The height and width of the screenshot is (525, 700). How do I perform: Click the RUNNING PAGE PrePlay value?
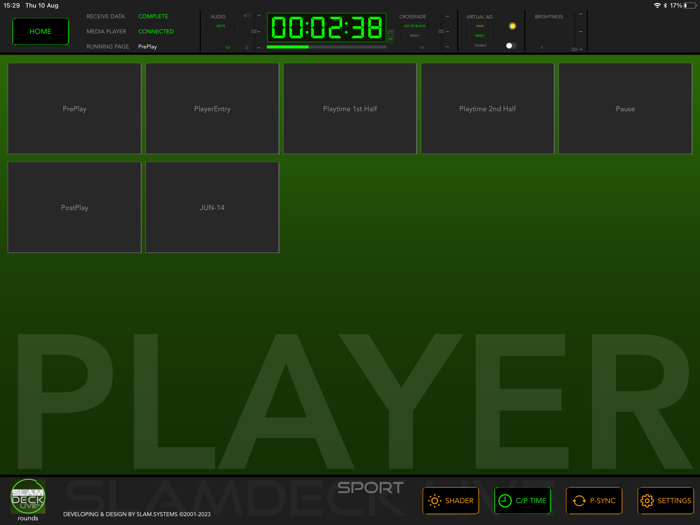tap(147, 46)
